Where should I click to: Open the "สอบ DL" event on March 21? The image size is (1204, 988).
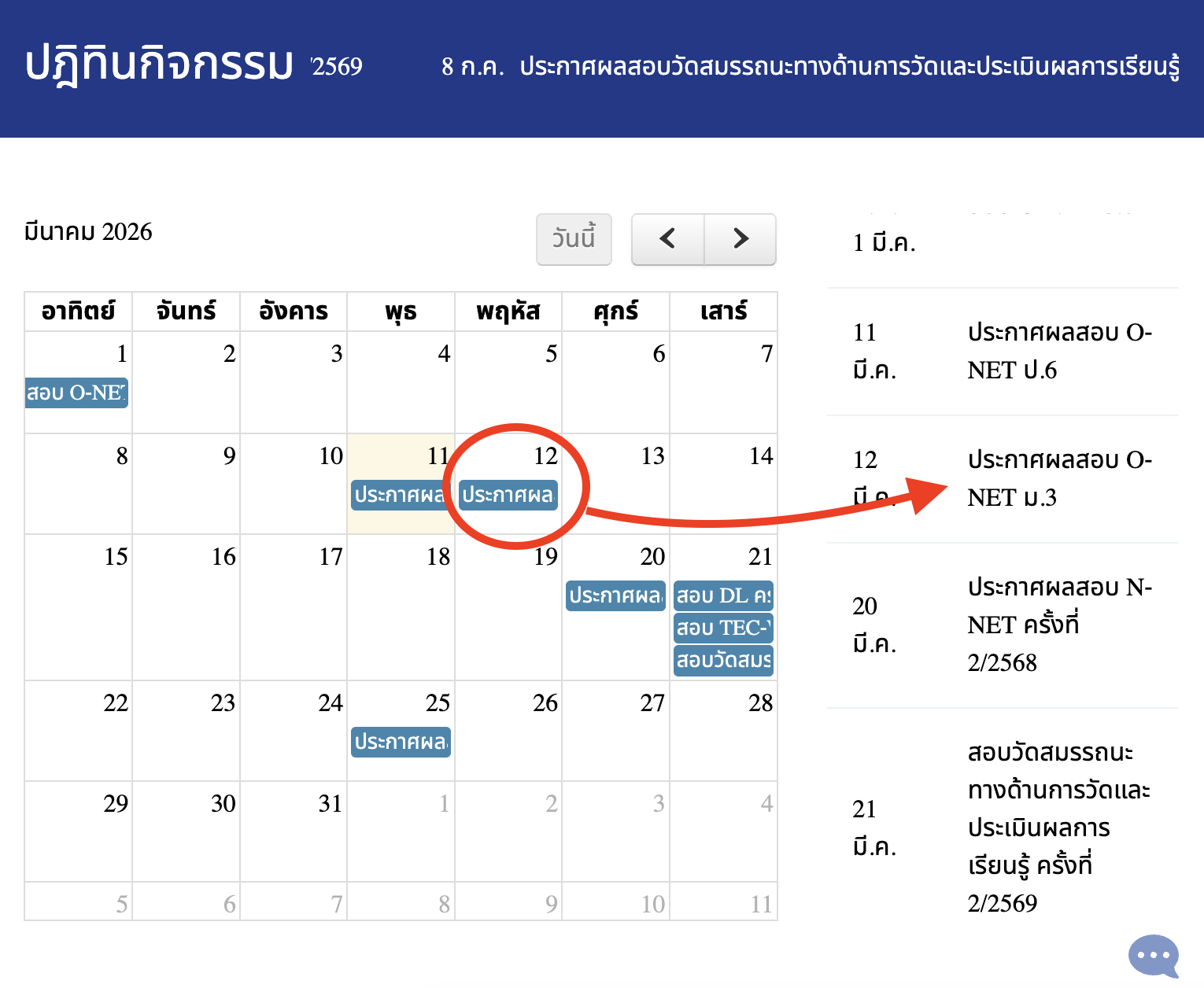[723, 596]
